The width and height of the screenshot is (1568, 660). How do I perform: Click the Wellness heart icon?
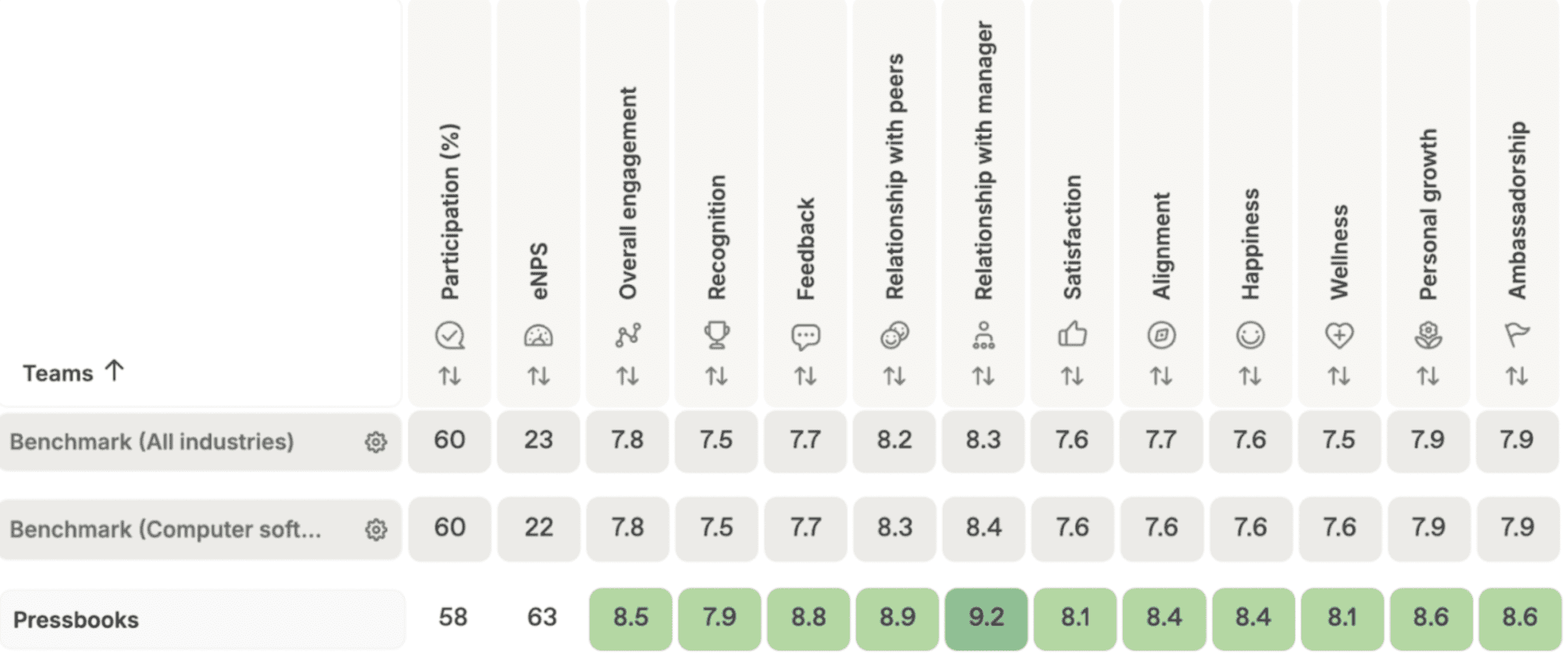pos(1338,336)
